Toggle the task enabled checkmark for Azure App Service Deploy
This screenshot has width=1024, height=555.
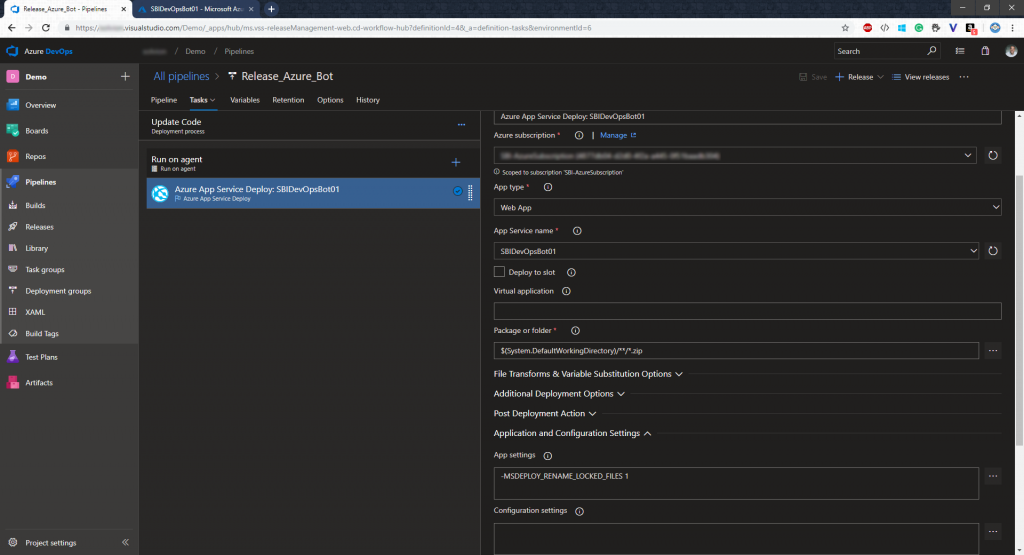[458, 191]
